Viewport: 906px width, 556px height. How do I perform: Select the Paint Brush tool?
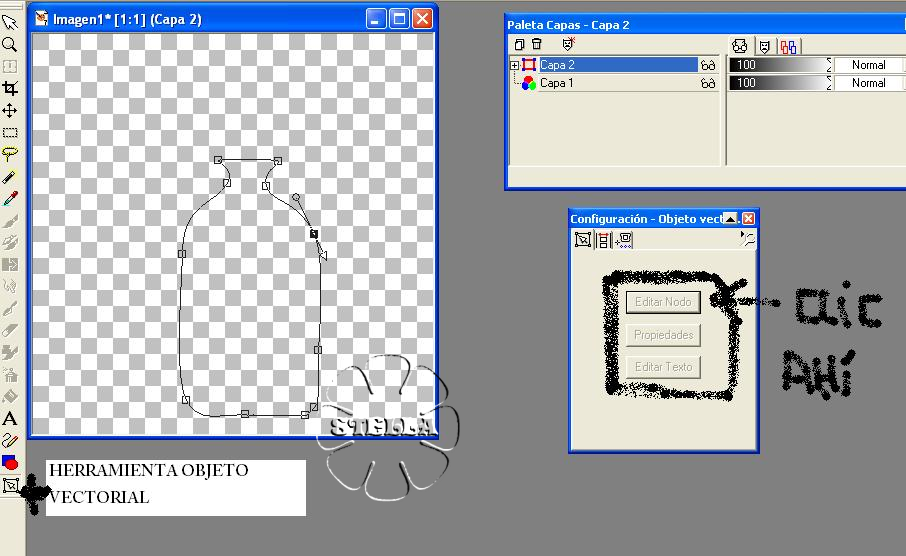10,220
